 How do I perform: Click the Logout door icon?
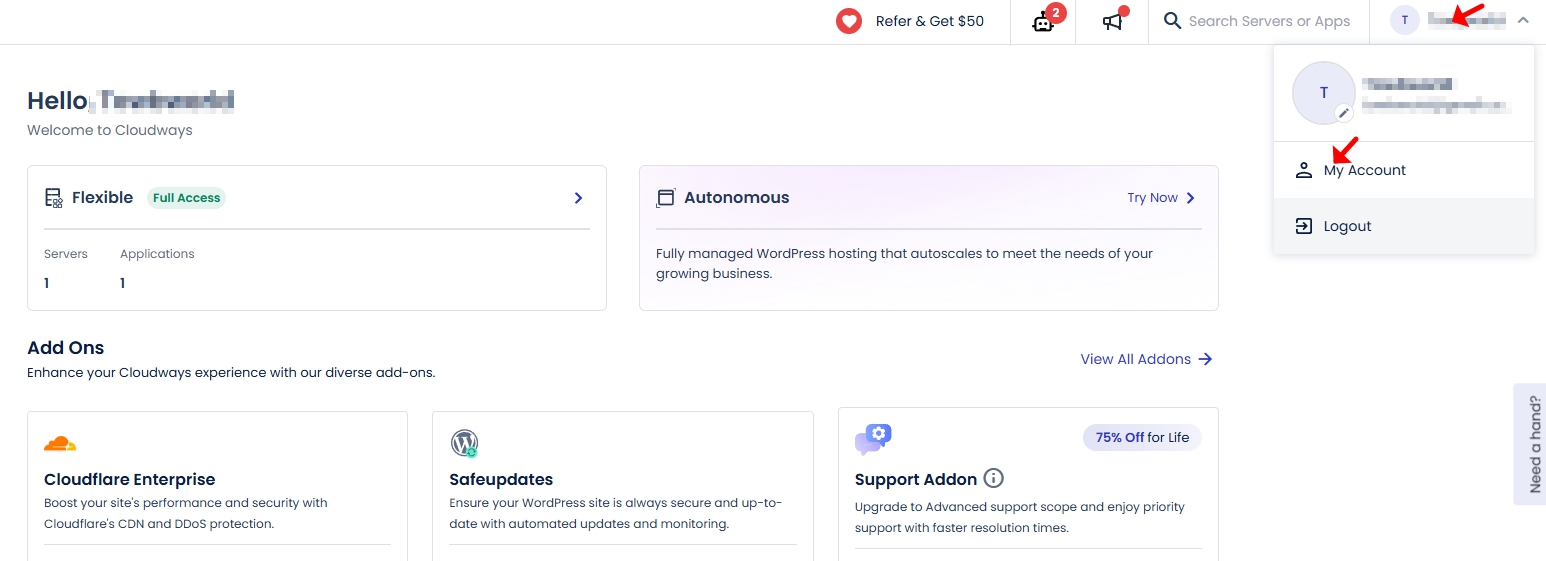(1303, 226)
